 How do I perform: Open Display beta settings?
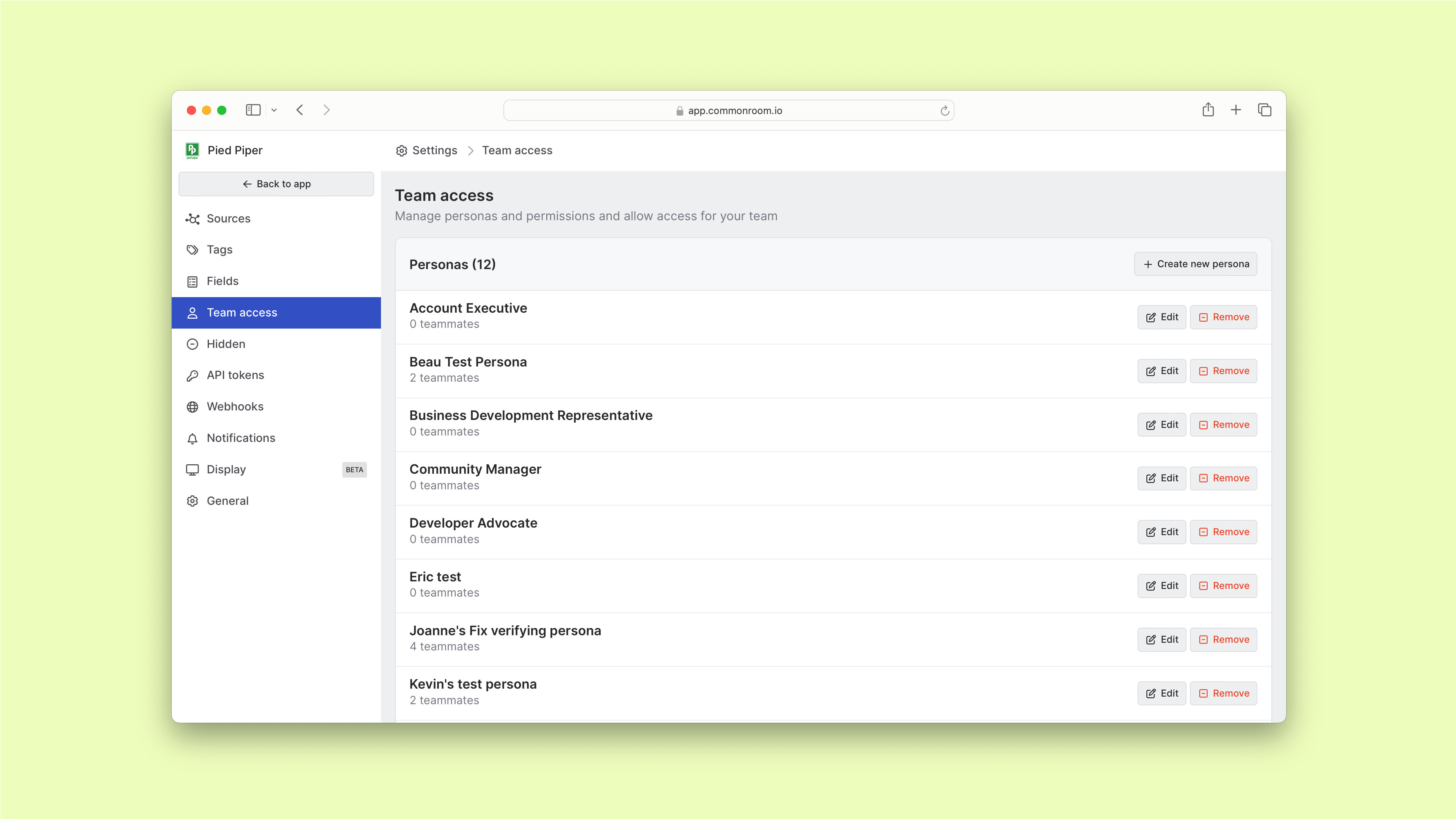226,470
